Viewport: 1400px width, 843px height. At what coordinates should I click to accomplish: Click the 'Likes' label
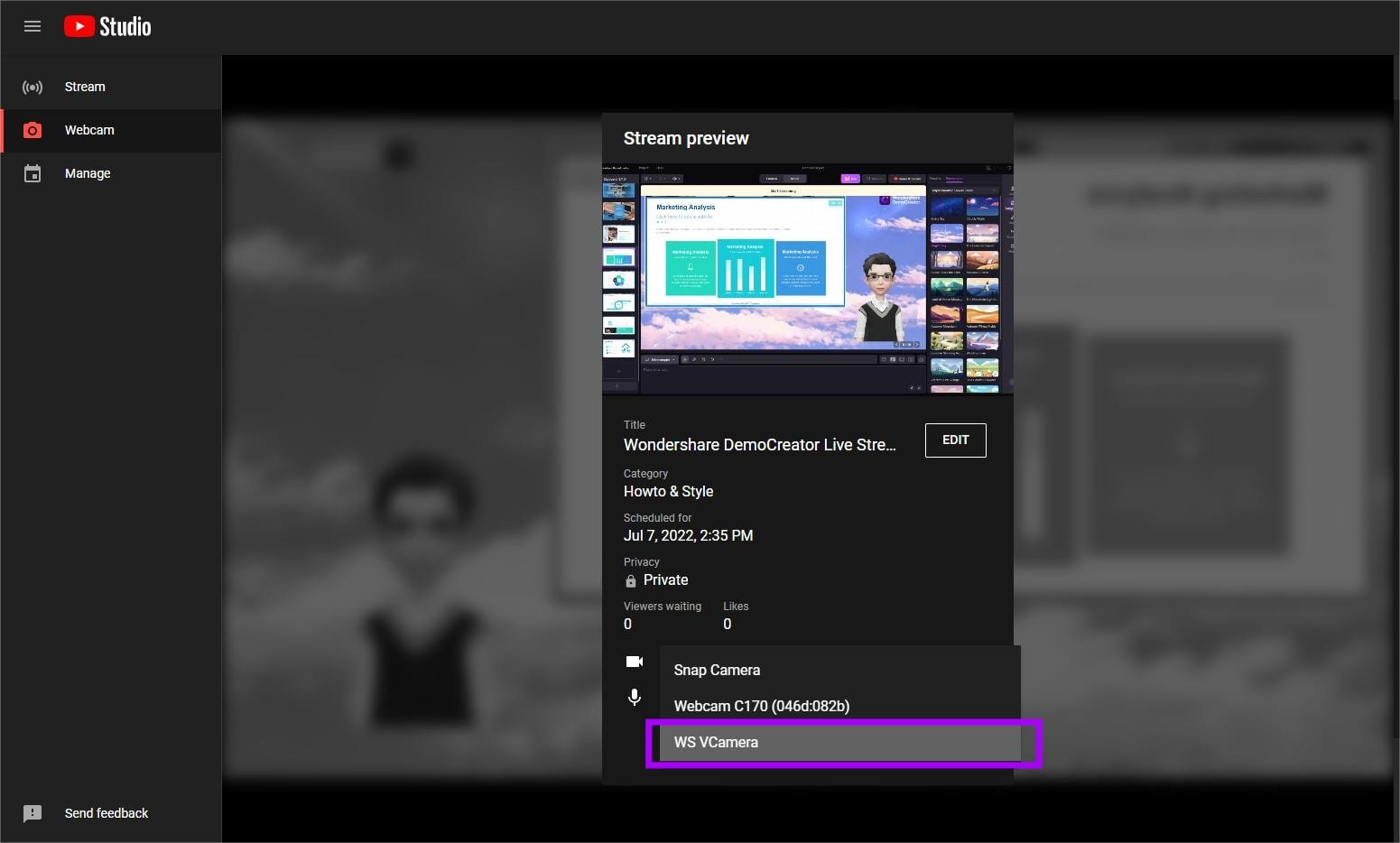click(x=736, y=607)
